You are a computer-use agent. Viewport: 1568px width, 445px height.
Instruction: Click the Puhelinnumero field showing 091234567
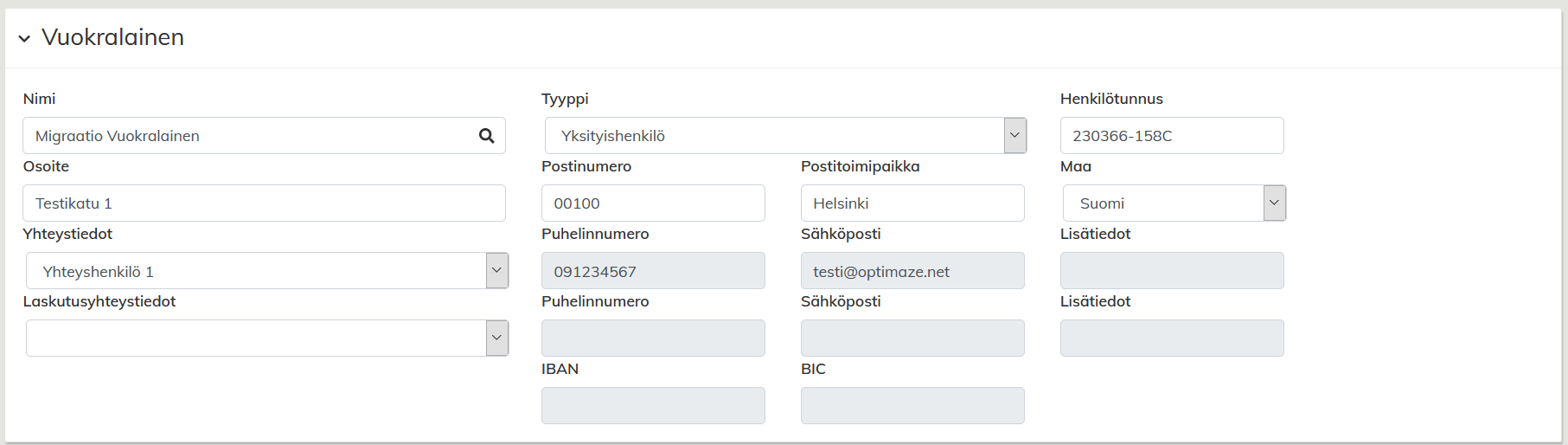coord(653,271)
